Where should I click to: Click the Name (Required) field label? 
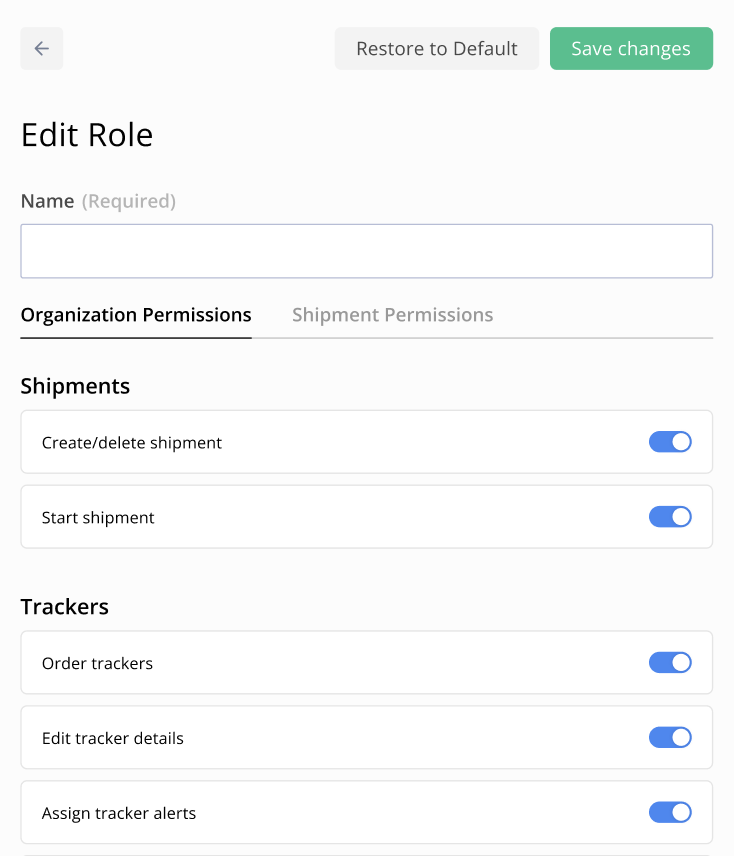pyautogui.click(x=98, y=201)
